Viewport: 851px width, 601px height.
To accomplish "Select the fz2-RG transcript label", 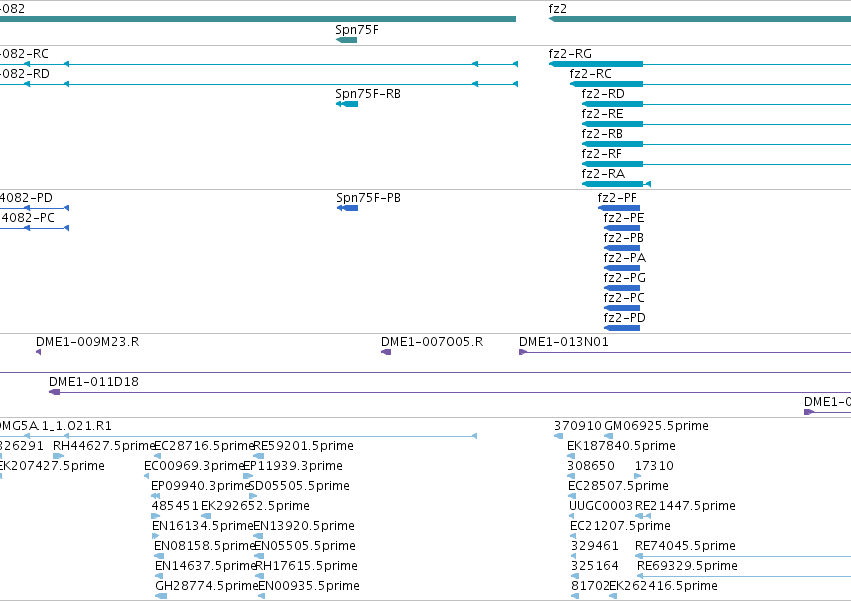I will (x=570, y=54).
